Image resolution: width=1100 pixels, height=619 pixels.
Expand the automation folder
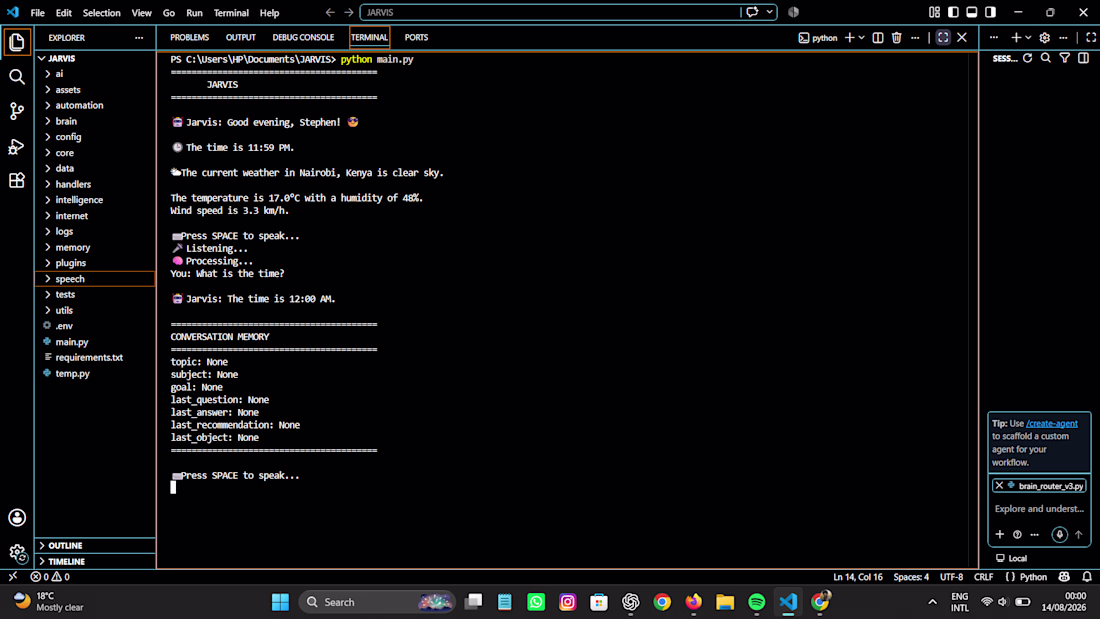(x=95, y=105)
